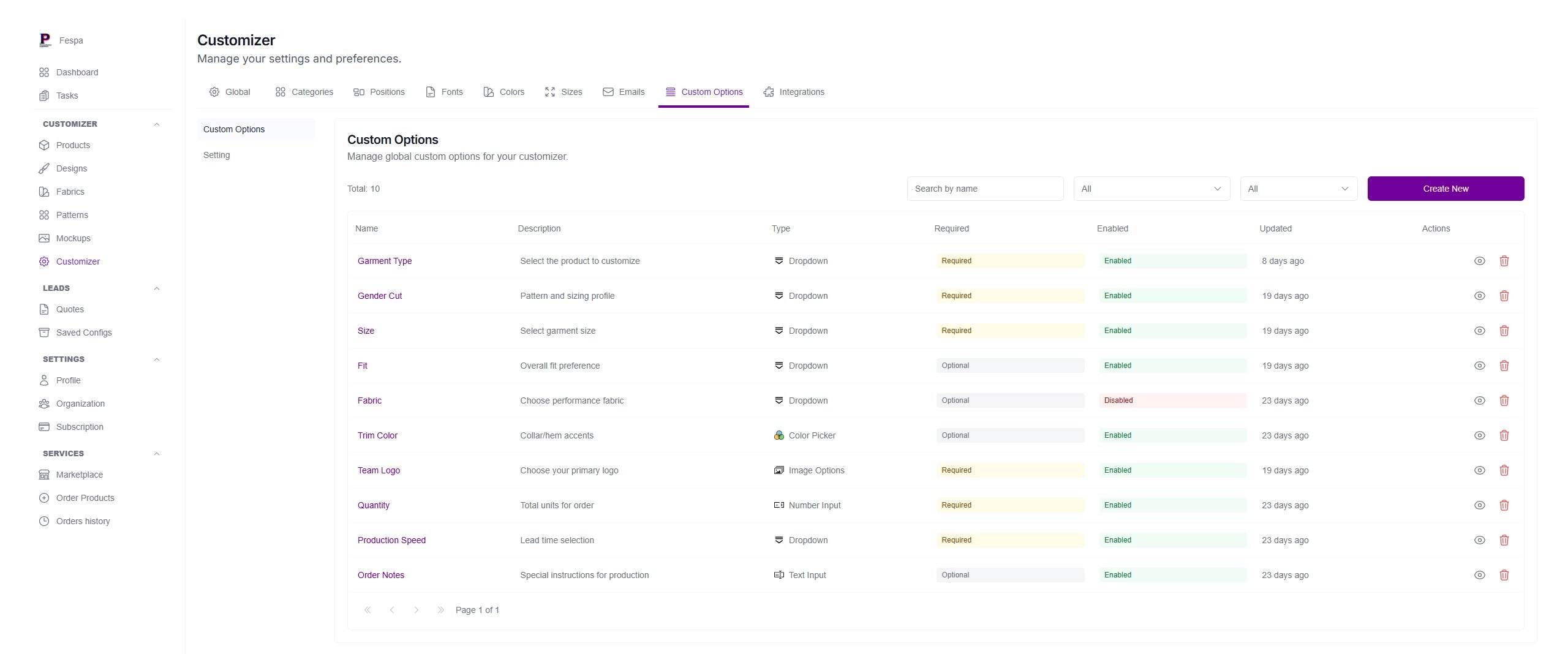View the Fabric option details with eye icon
1568x654 pixels.
[x=1480, y=400]
